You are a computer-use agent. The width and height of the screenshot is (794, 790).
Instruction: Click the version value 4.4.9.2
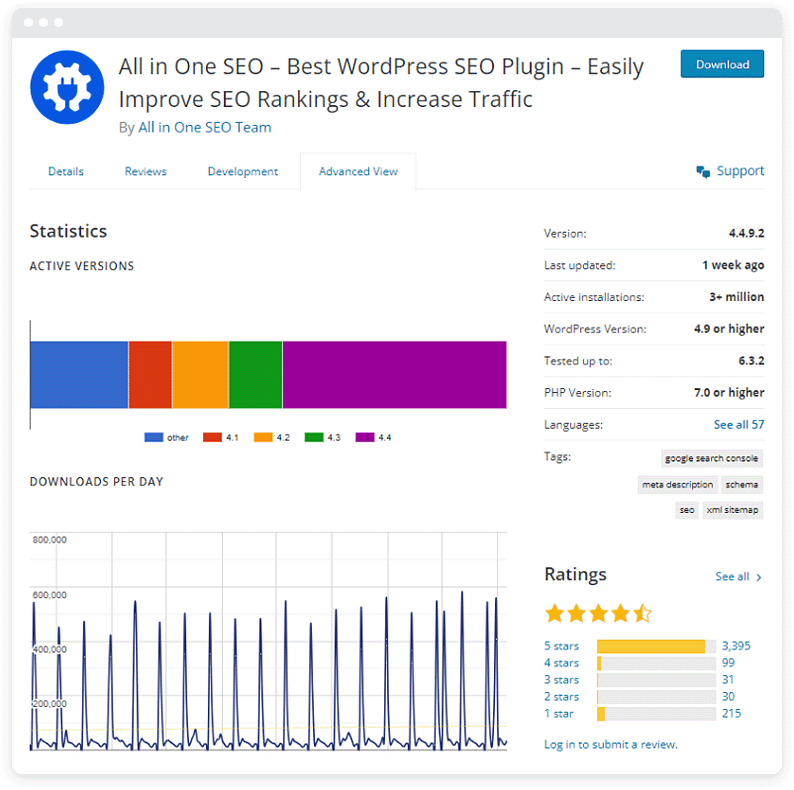coord(746,233)
